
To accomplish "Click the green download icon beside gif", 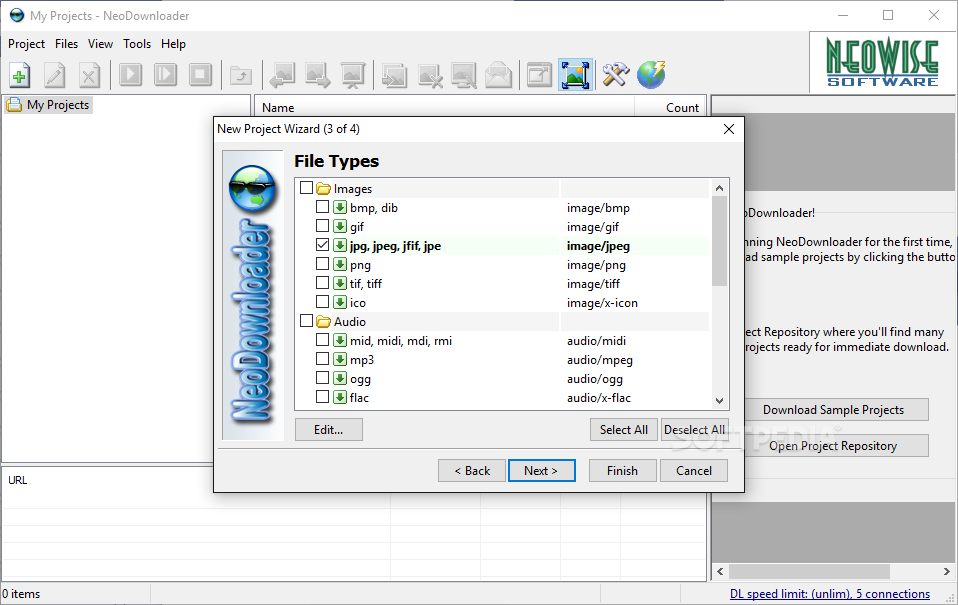I will click(x=340, y=226).
